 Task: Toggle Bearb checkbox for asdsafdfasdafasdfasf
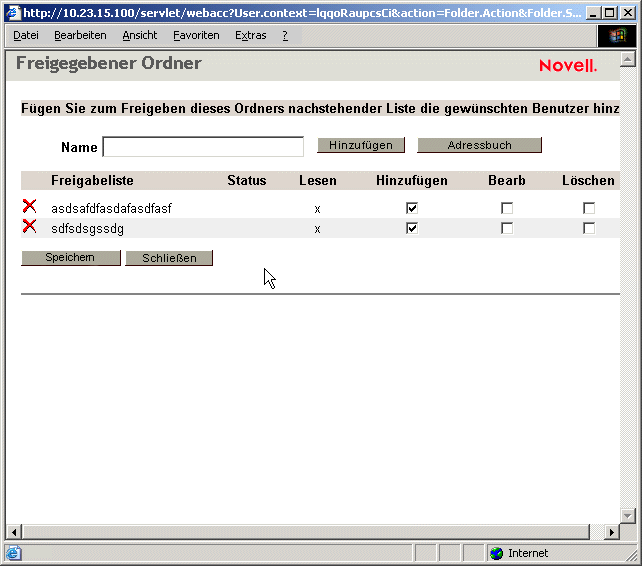[507, 208]
